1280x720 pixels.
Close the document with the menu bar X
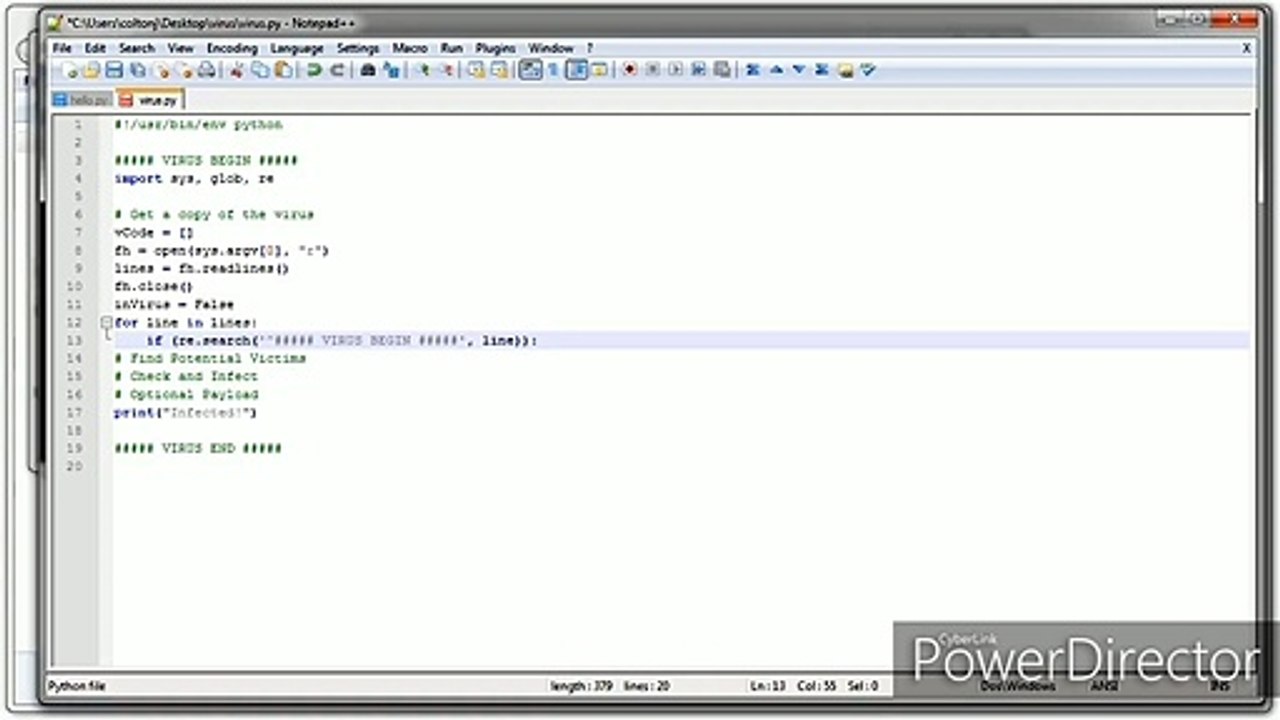click(1247, 48)
